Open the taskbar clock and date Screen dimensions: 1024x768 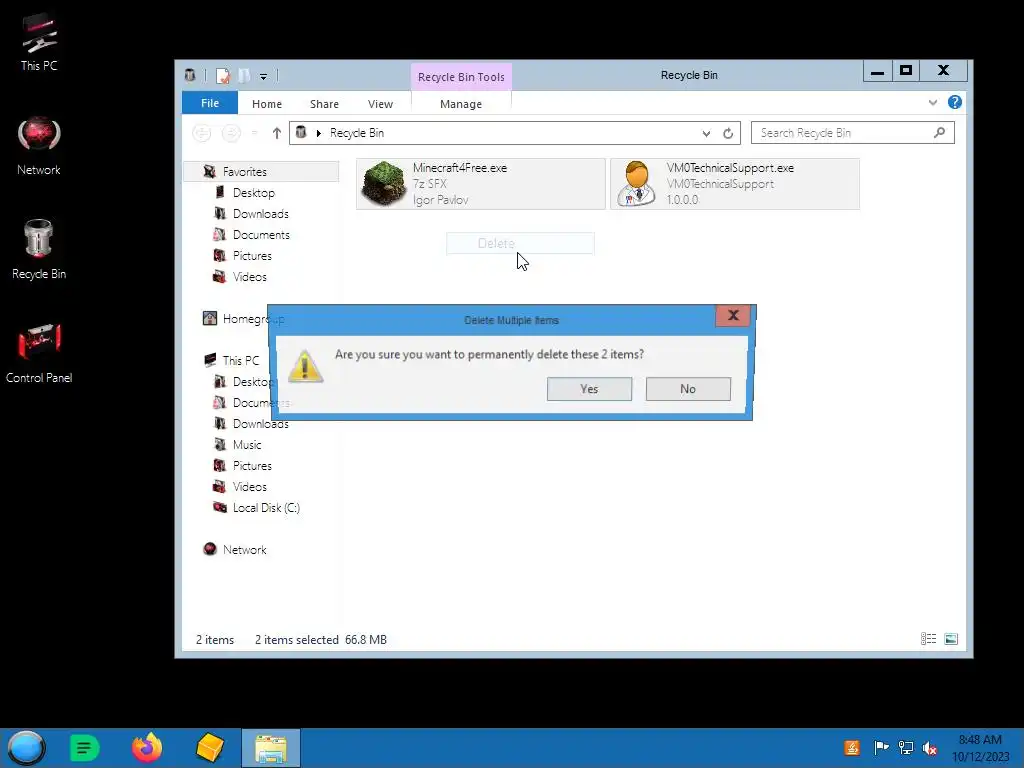pos(980,748)
